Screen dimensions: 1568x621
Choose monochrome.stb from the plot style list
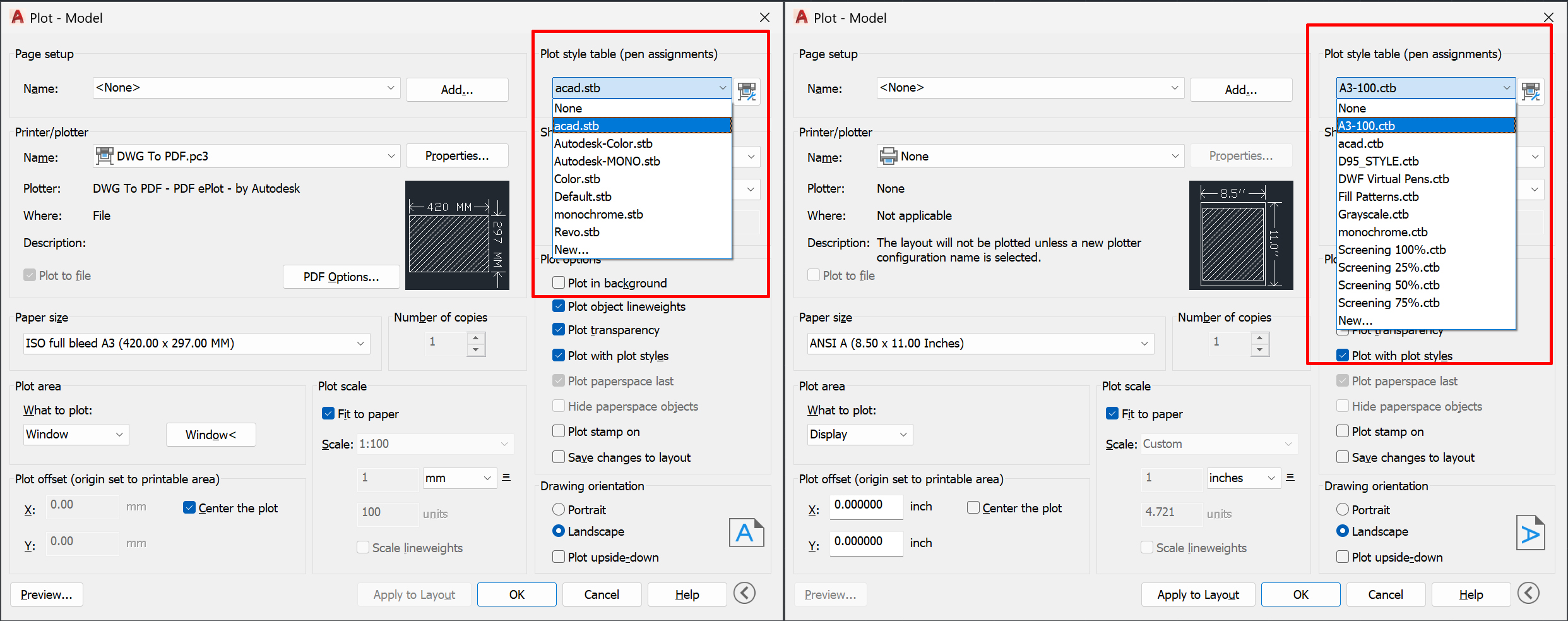[x=598, y=215]
